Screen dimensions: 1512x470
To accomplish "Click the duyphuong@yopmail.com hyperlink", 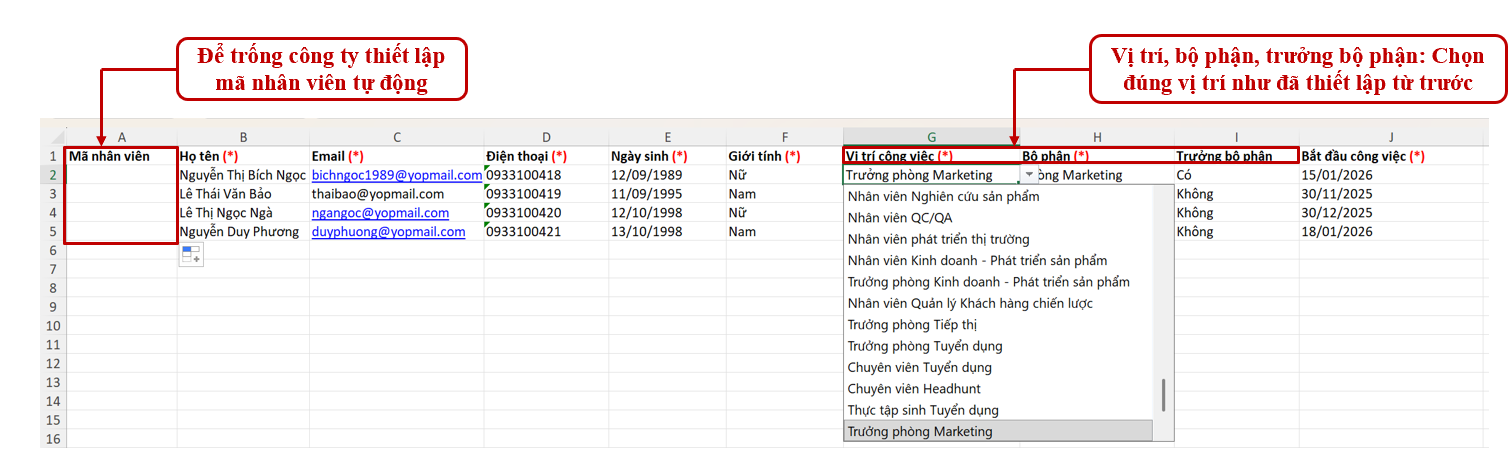I will pos(388,232).
